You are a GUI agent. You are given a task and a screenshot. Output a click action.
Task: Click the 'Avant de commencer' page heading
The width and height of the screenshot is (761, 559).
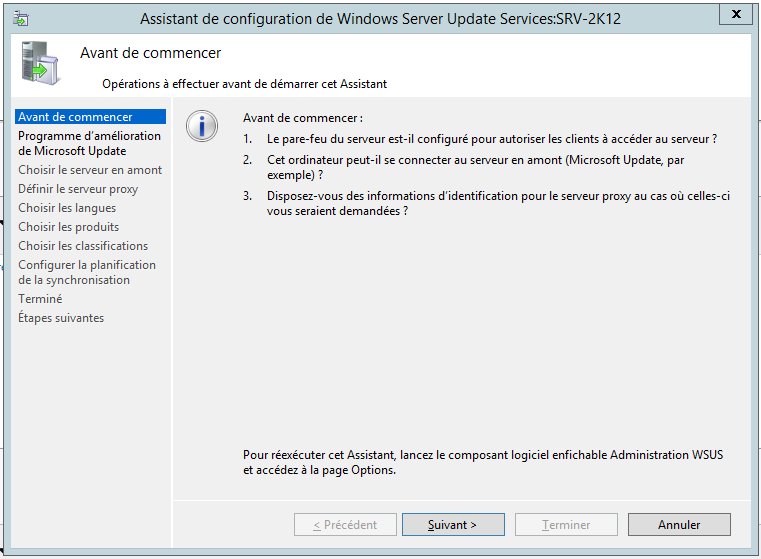click(x=150, y=53)
